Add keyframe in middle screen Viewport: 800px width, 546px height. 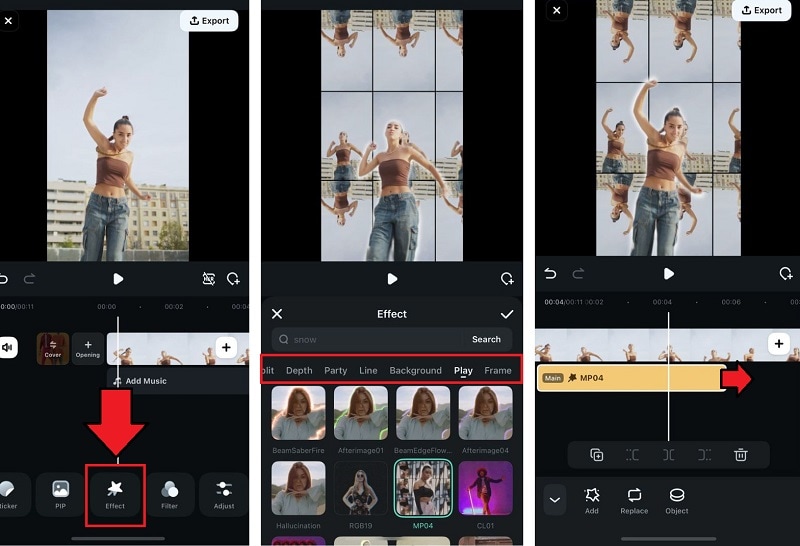507,279
